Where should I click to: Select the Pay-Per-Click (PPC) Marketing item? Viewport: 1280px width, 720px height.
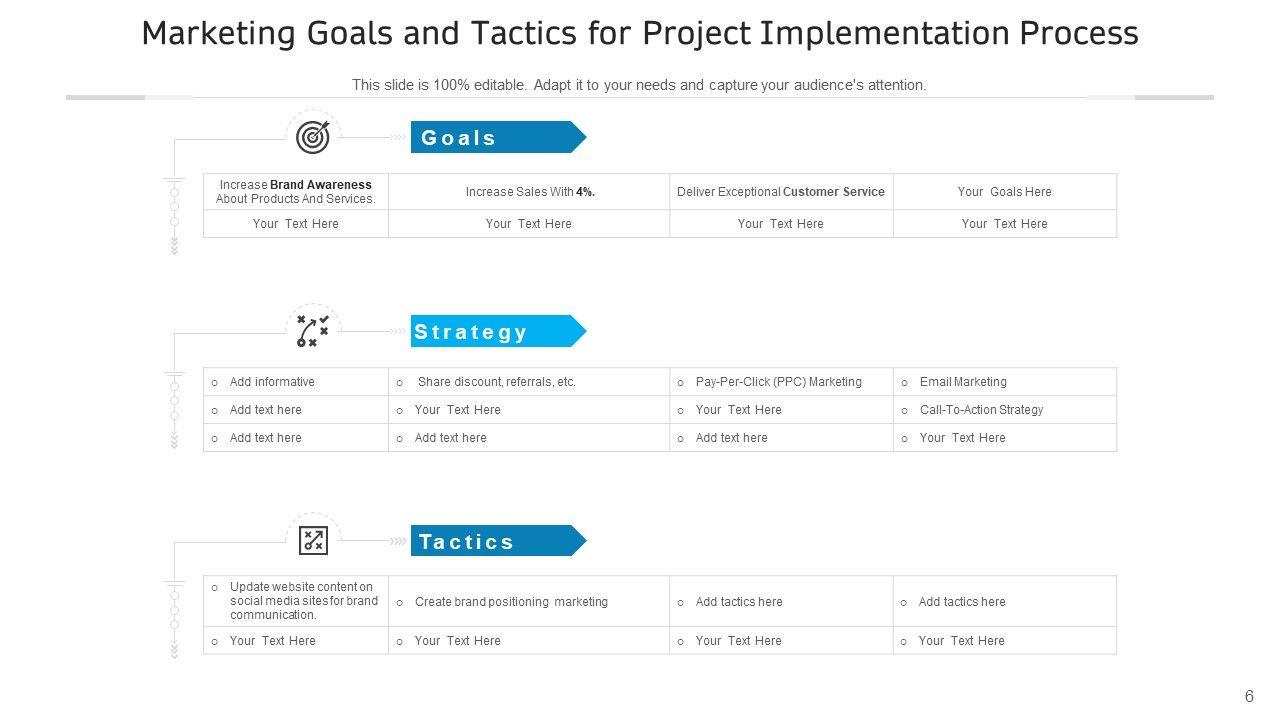click(778, 382)
